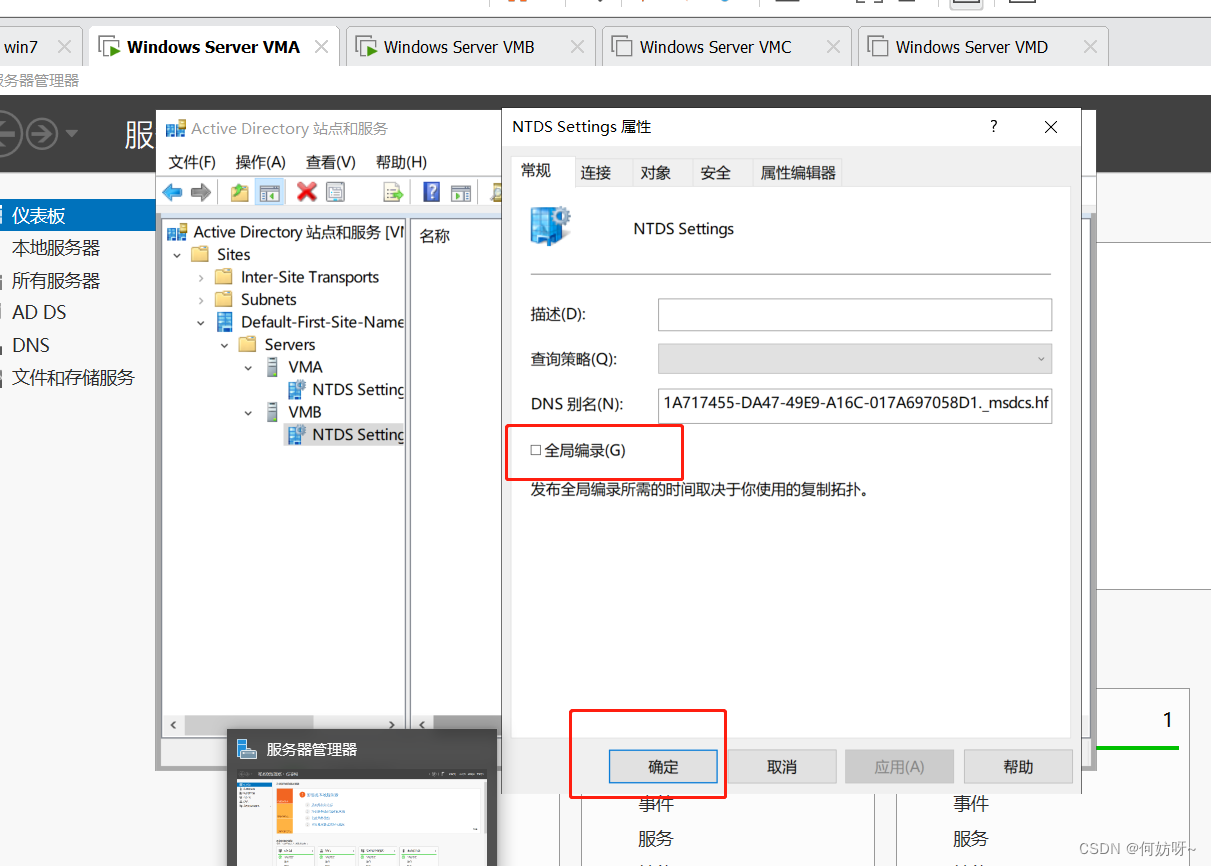Image resolution: width=1211 pixels, height=866 pixels.
Task: Click the 取消 button
Action: click(x=782, y=767)
